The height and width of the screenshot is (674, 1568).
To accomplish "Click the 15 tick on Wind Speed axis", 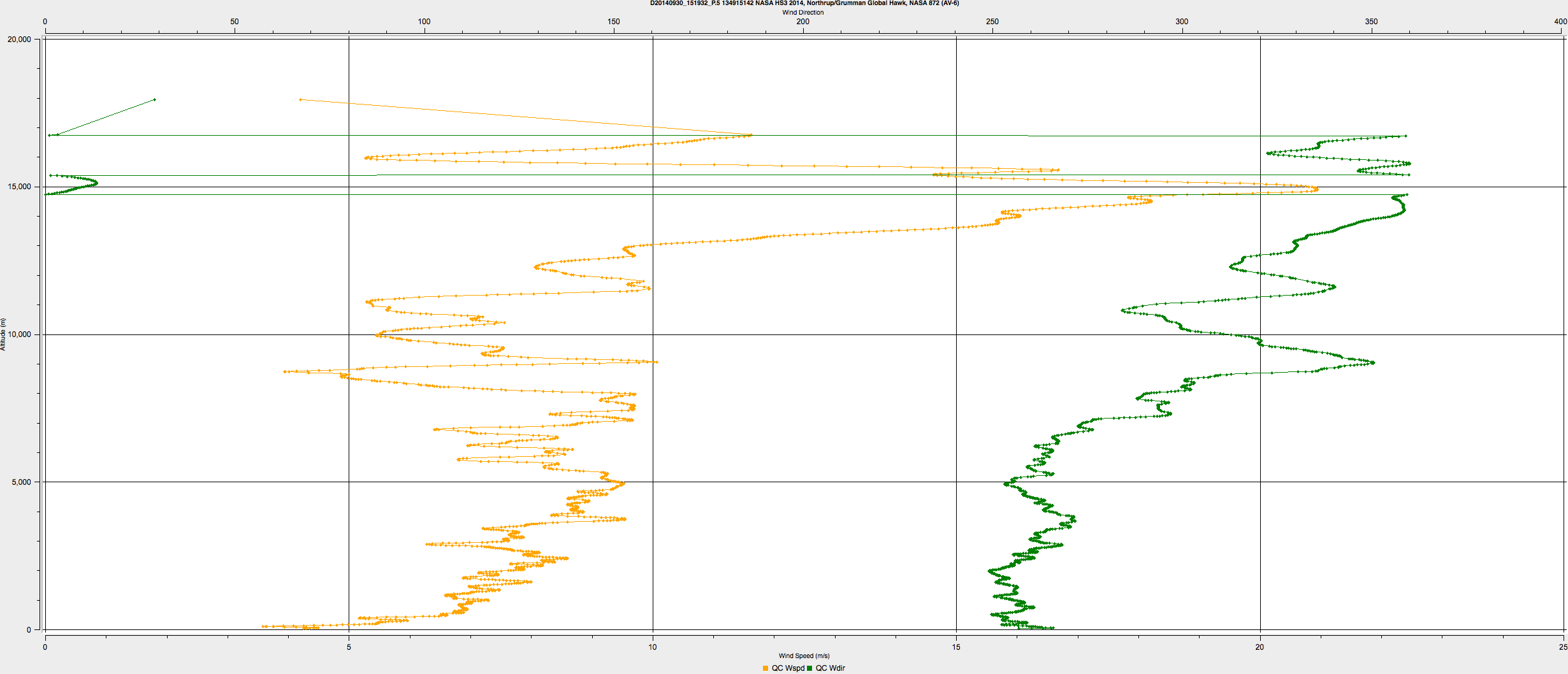I will point(956,647).
